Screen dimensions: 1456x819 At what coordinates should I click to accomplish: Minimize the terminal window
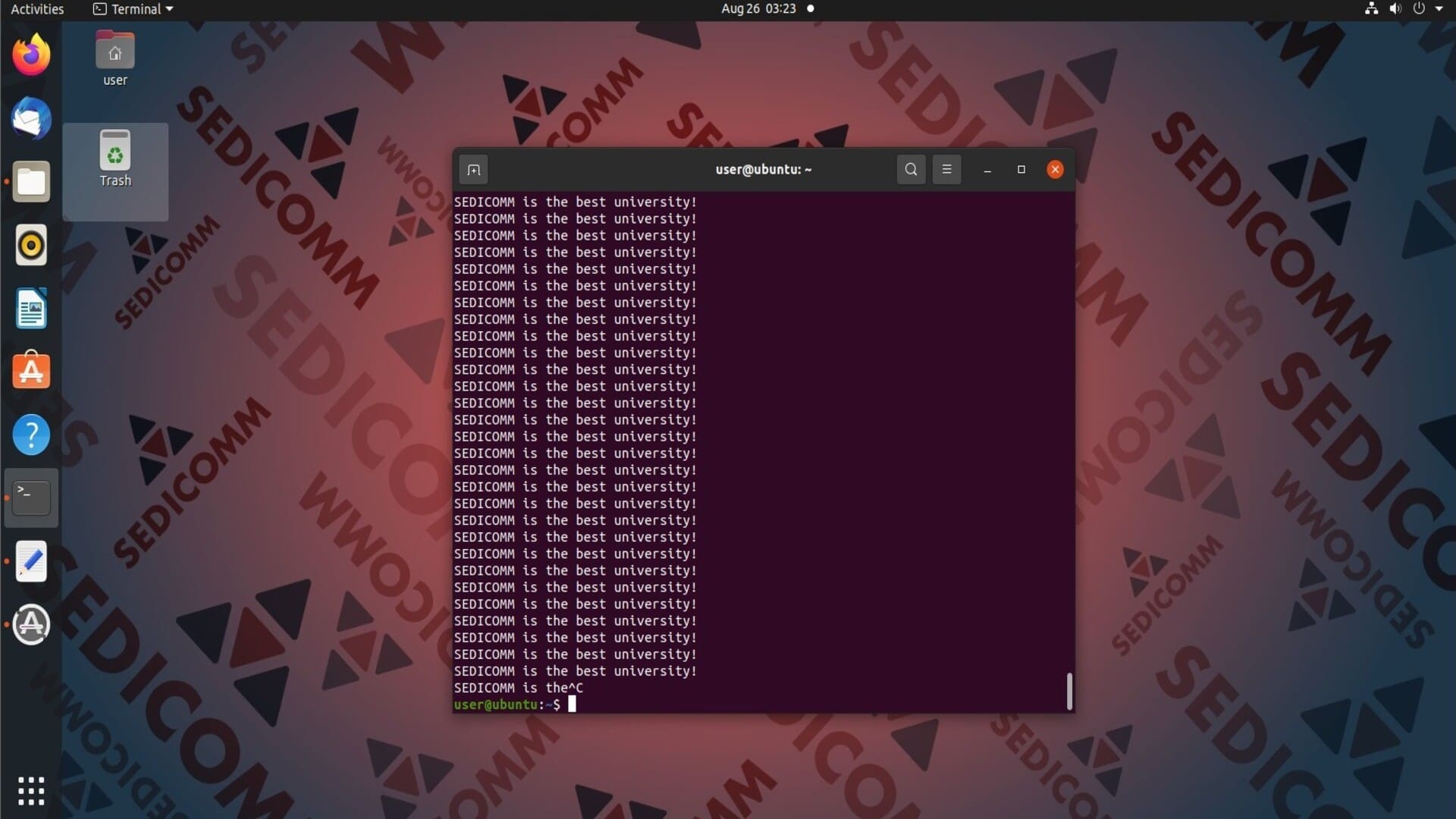tap(987, 170)
